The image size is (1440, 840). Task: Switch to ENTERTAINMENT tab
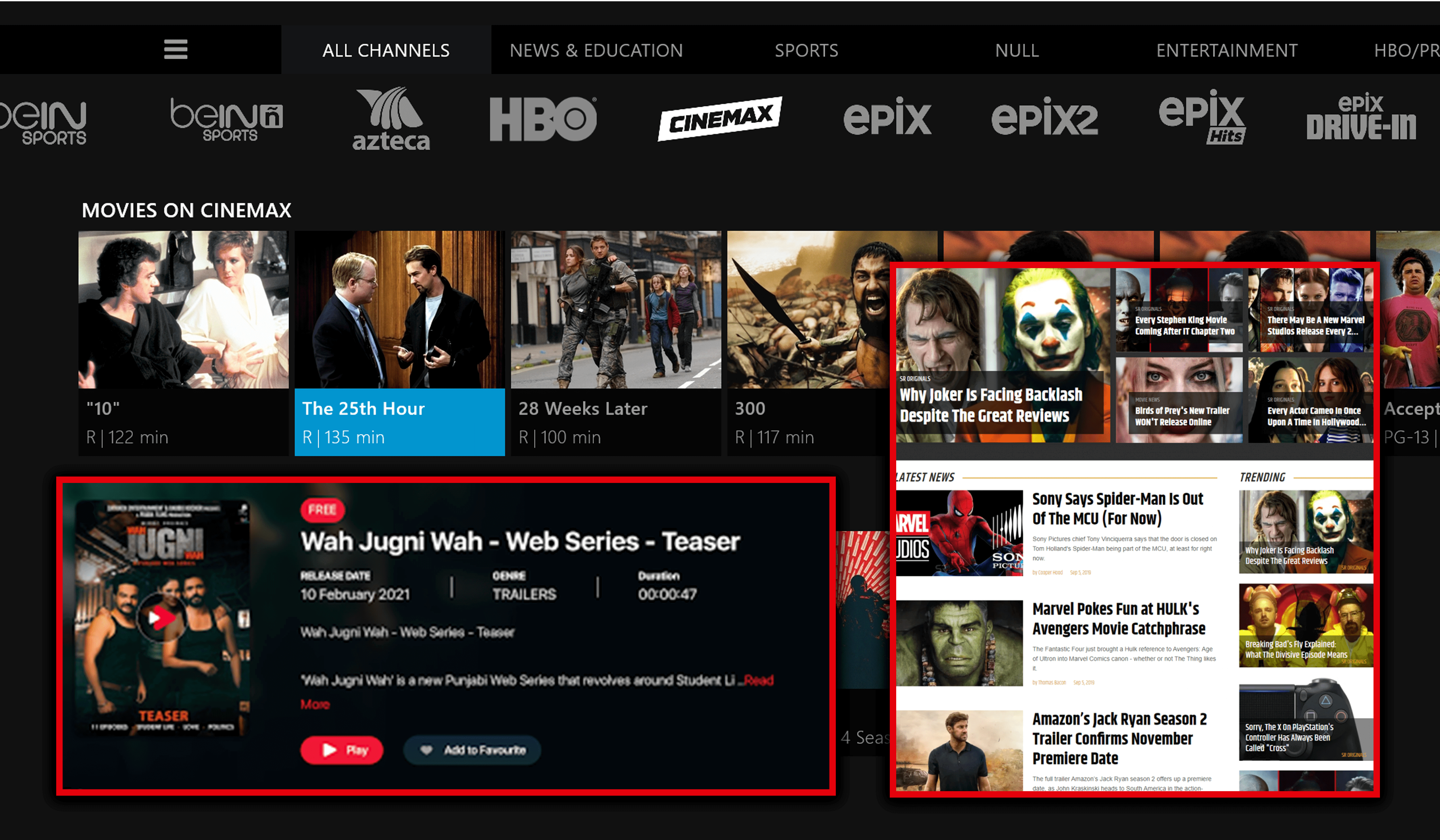pyautogui.click(x=1227, y=50)
